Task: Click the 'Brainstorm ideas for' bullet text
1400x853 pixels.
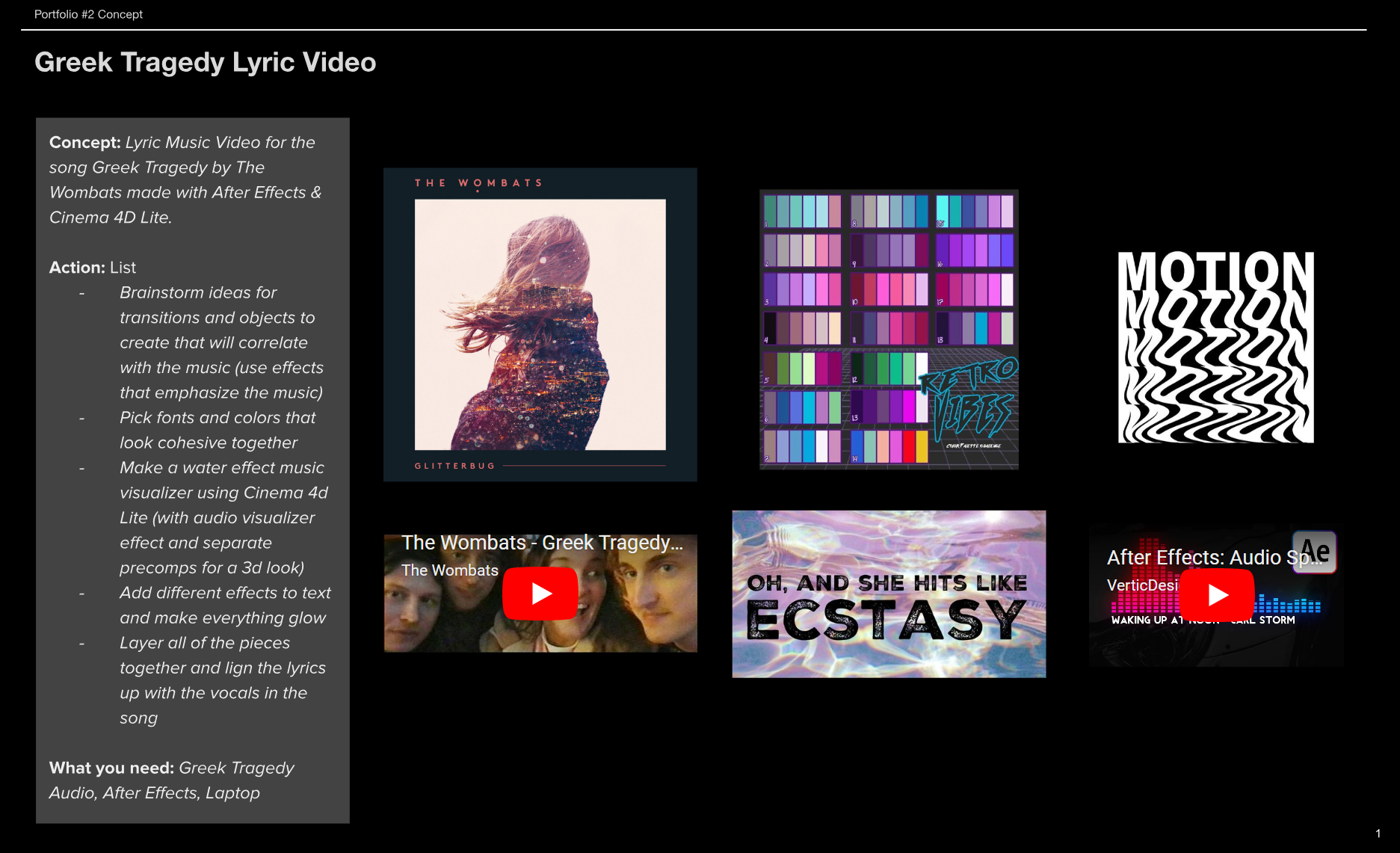Action: point(198,292)
